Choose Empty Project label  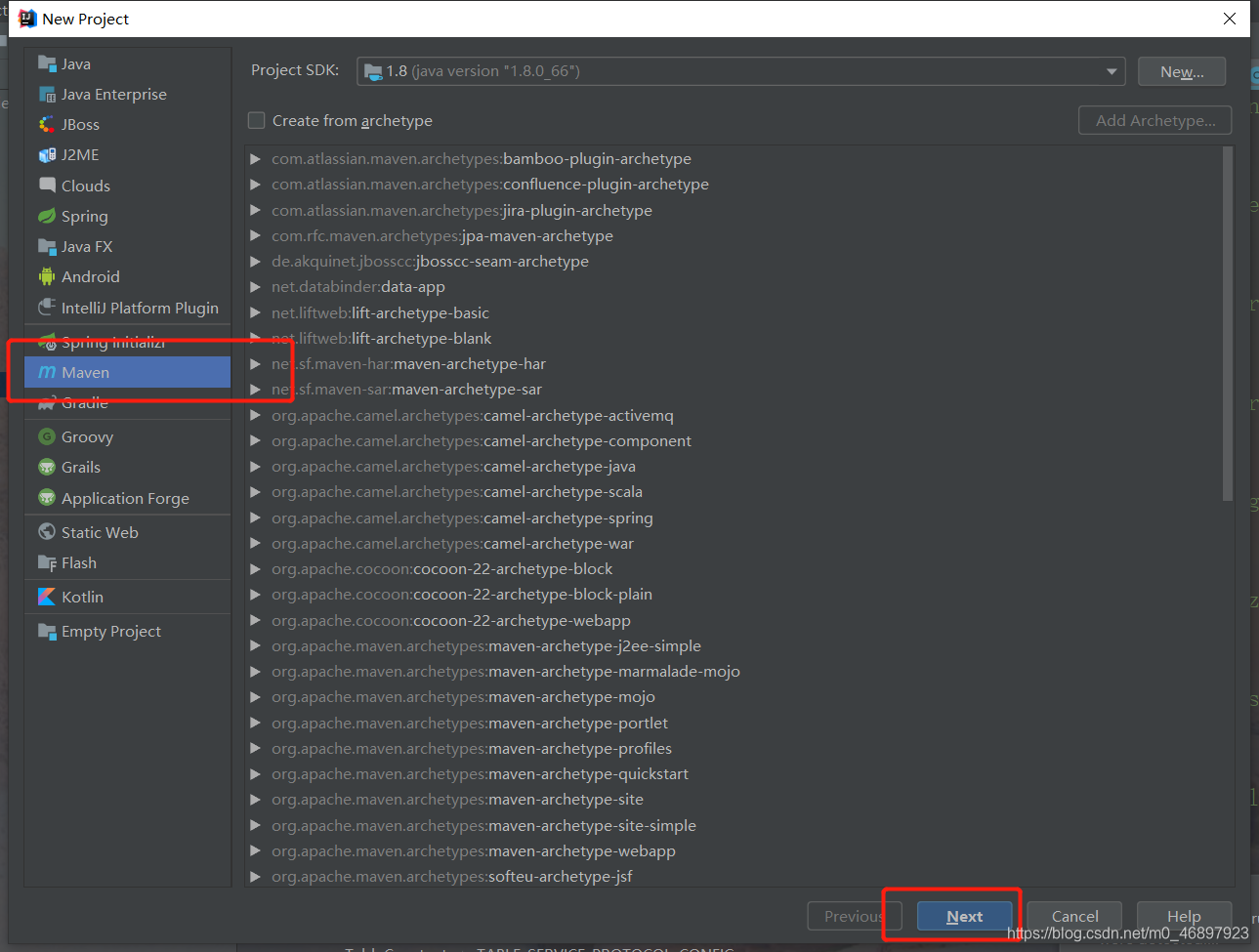click(111, 631)
